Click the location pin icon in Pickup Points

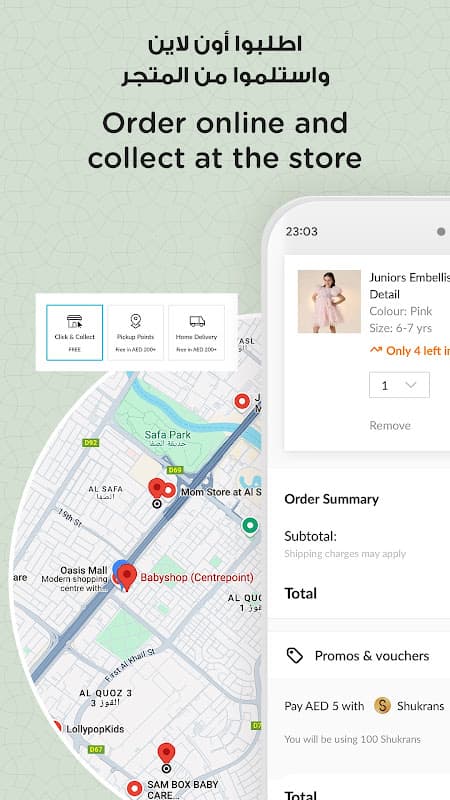click(x=135, y=321)
